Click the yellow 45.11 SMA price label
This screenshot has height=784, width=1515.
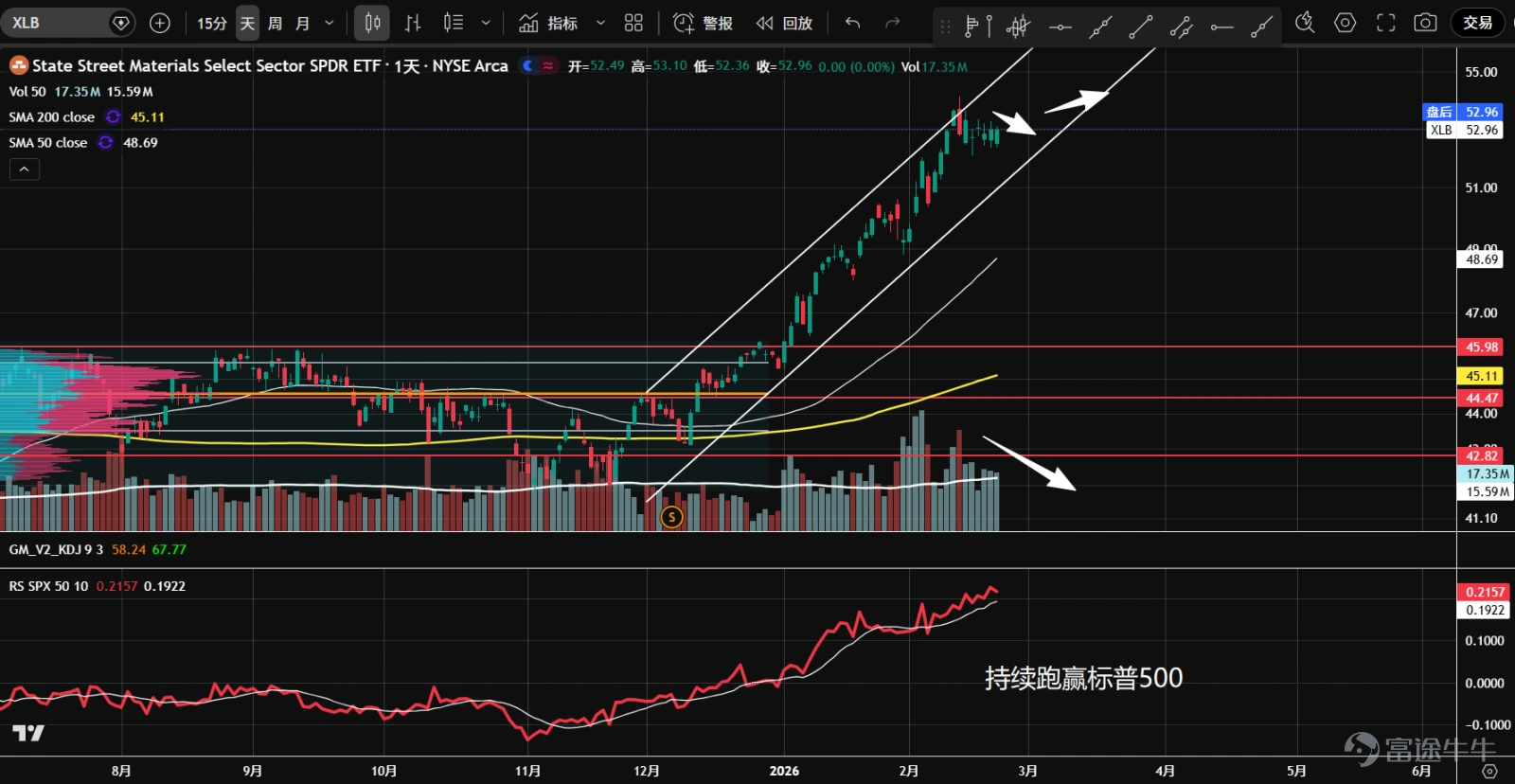point(1482,376)
